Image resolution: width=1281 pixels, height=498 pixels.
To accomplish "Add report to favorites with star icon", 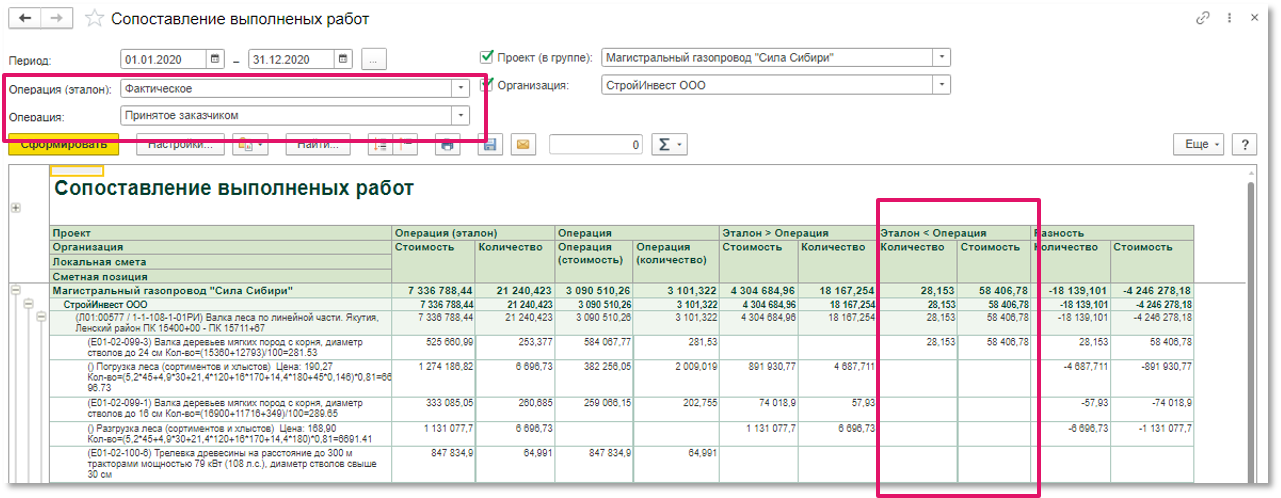I will [x=94, y=19].
